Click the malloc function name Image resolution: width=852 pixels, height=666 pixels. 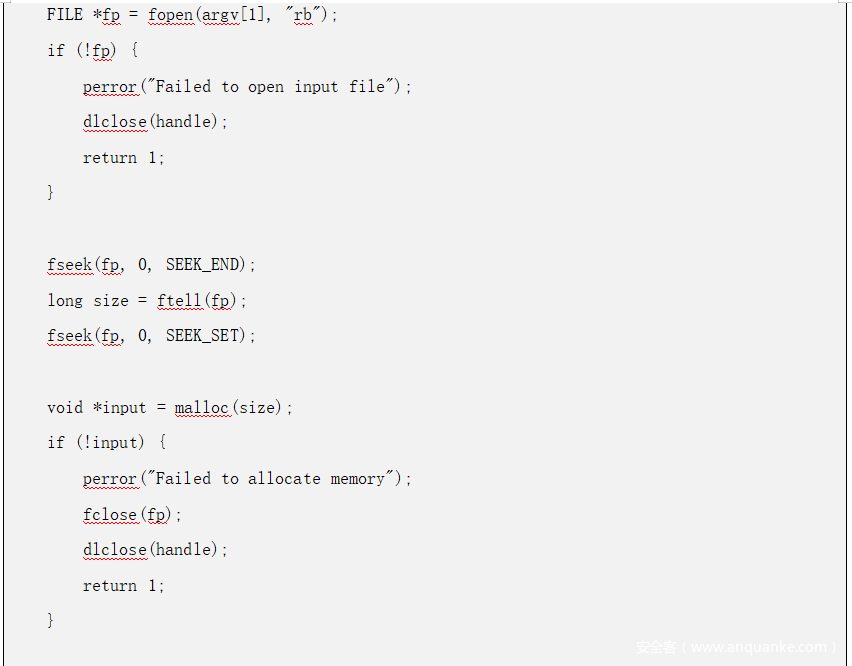click(202, 408)
